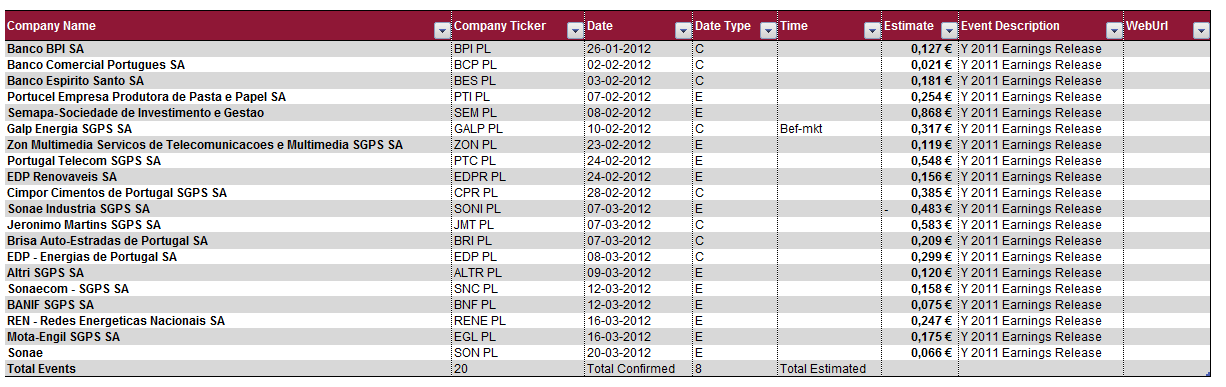Select the Galp Energia SGPS SA cell
The width and height of the screenshot is (1226, 387).
(227, 129)
